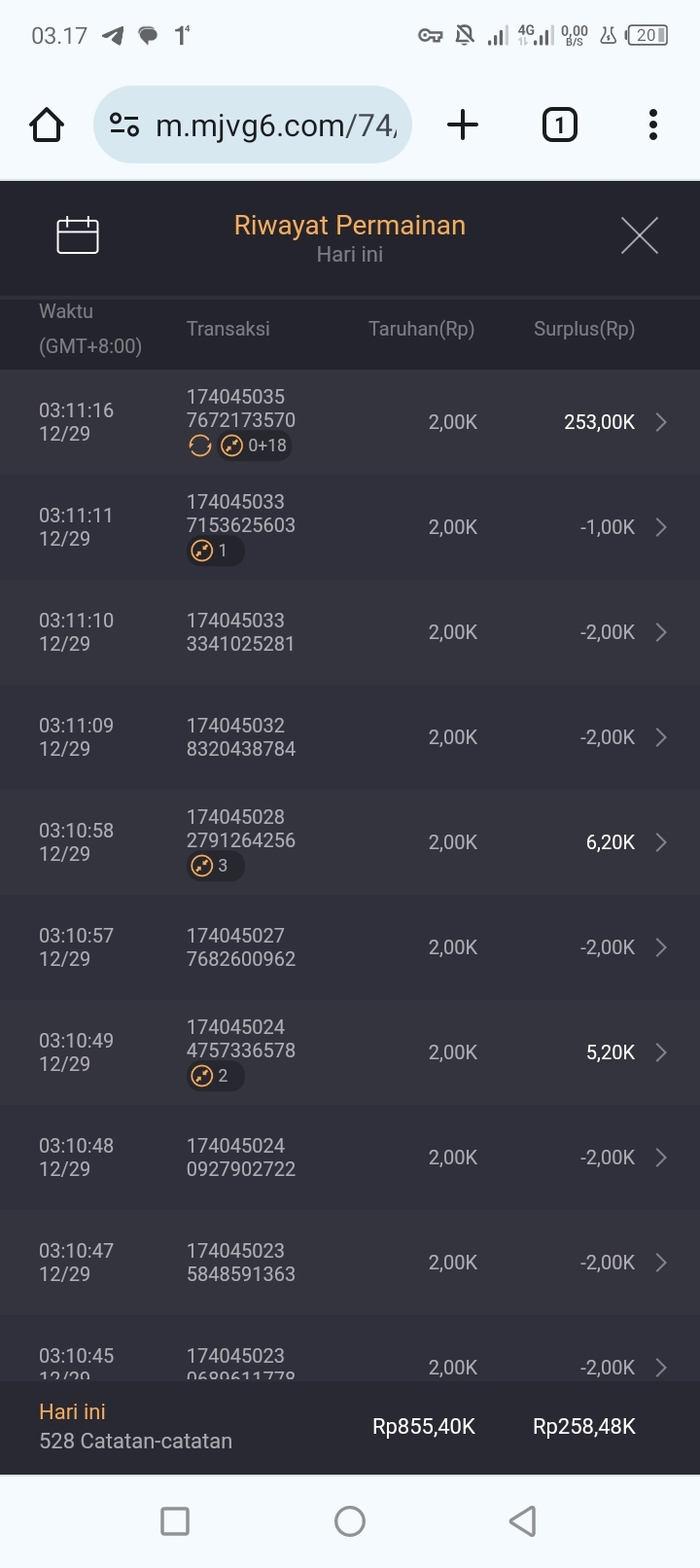Close the Riwayat Permainan panel
Image resolution: width=700 pixels, height=1568 pixels.
pos(639,235)
